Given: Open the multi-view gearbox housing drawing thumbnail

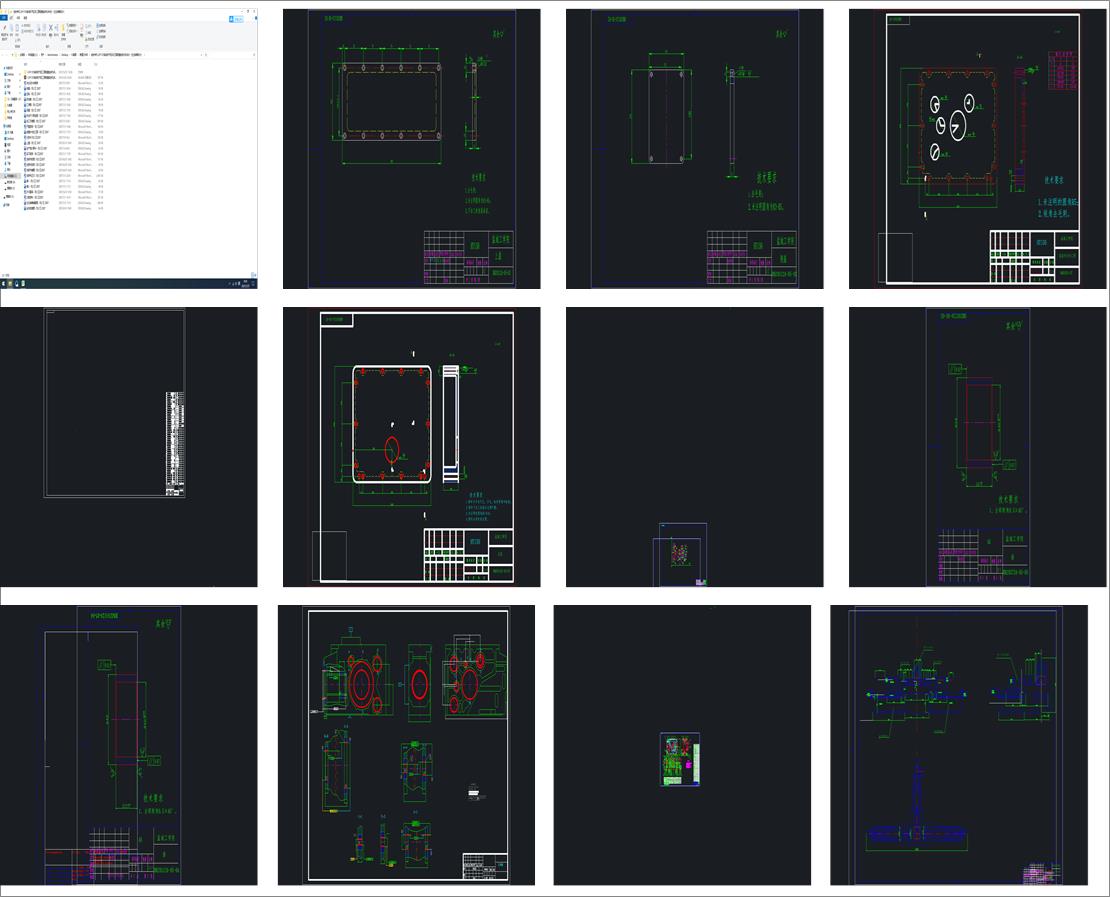Looking at the screenshot, I should [x=406, y=745].
